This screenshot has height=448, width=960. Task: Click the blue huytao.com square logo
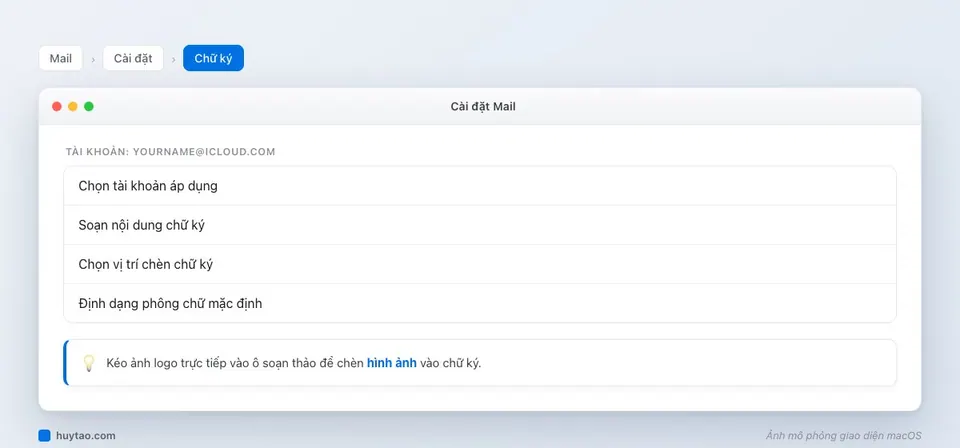[44, 436]
